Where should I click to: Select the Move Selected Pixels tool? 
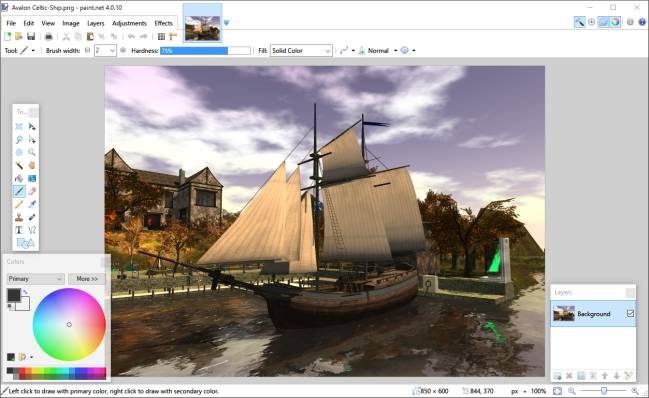(x=32, y=127)
